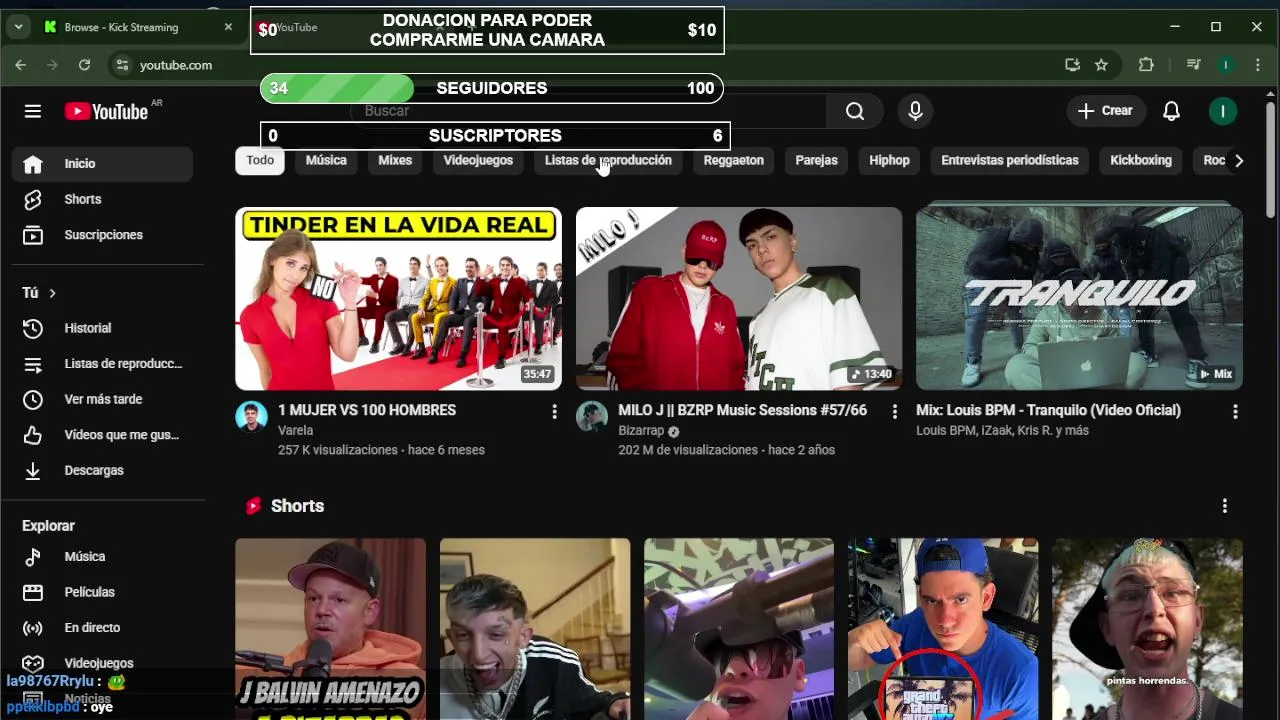Open Ver más tarde in sidebar

click(102, 399)
